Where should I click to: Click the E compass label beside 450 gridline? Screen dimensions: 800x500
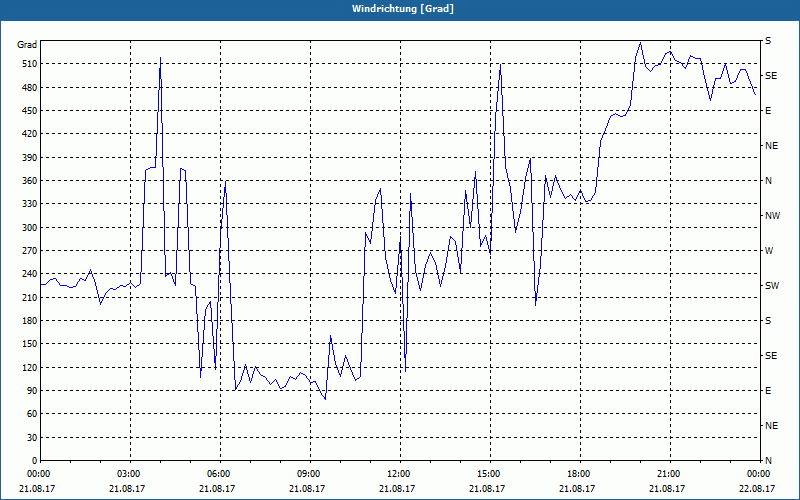(x=768, y=111)
